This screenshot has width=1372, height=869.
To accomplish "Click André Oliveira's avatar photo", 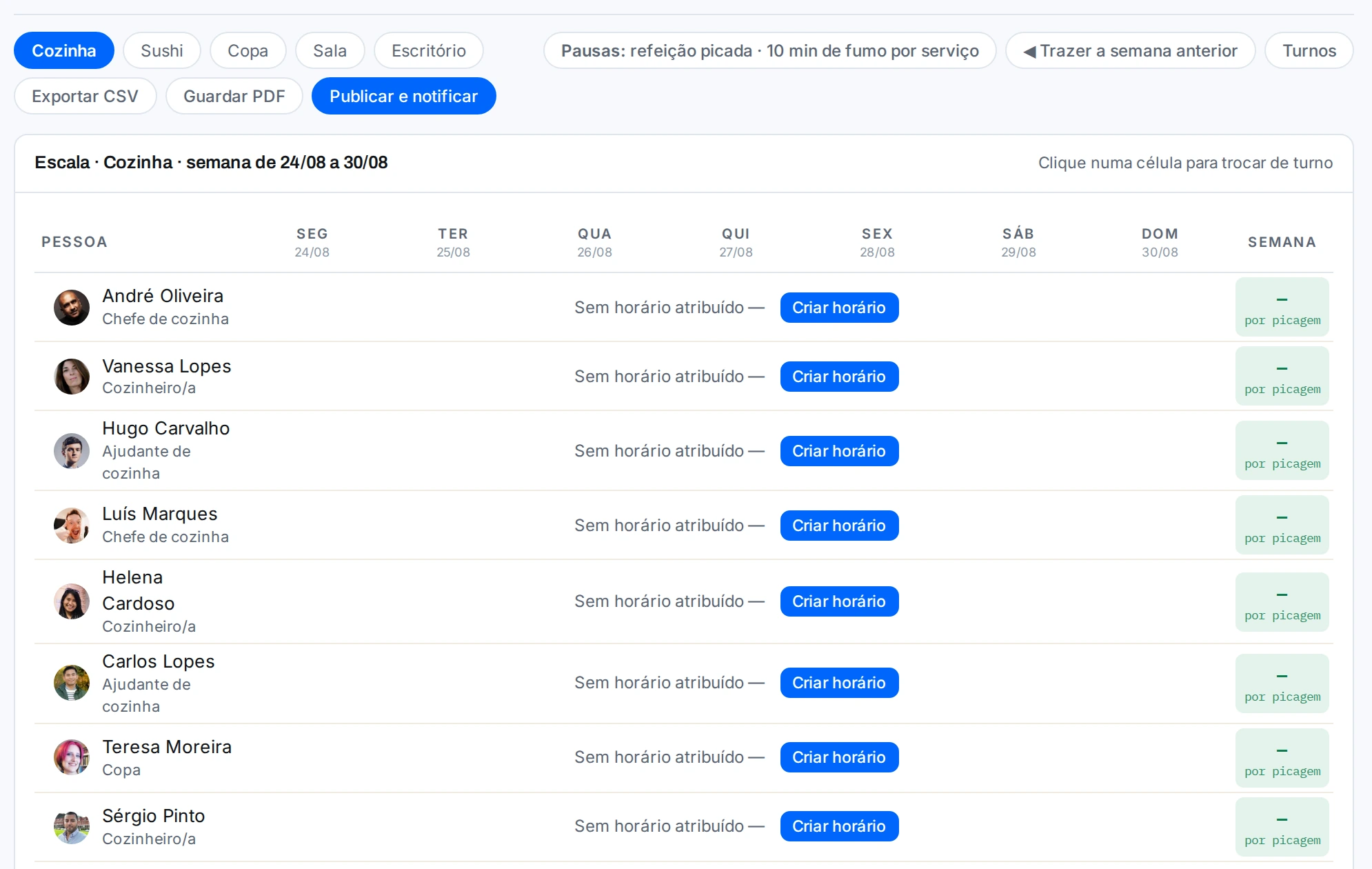I will pos(72,308).
